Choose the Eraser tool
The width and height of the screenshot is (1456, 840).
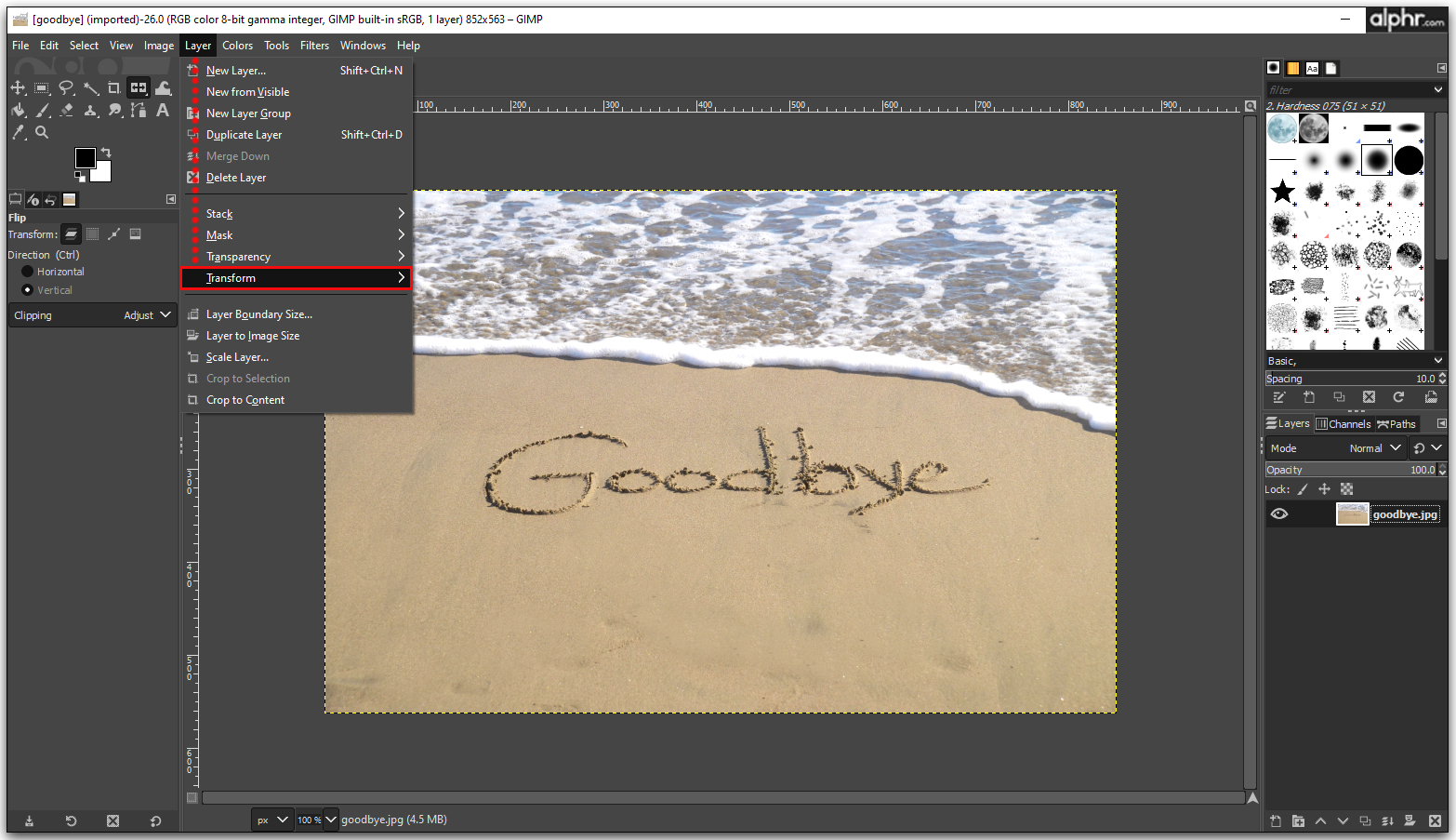(66, 111)
